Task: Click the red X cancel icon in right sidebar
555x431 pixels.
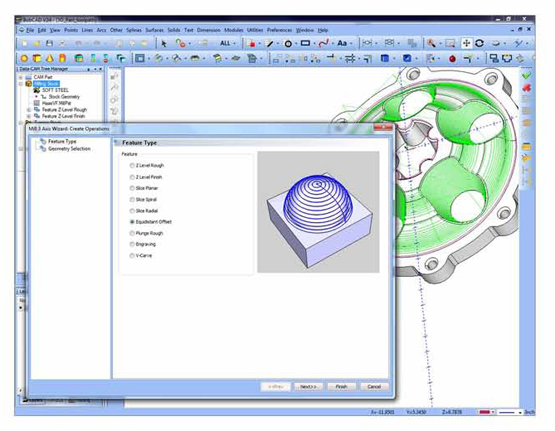Action: pos(526,87)
